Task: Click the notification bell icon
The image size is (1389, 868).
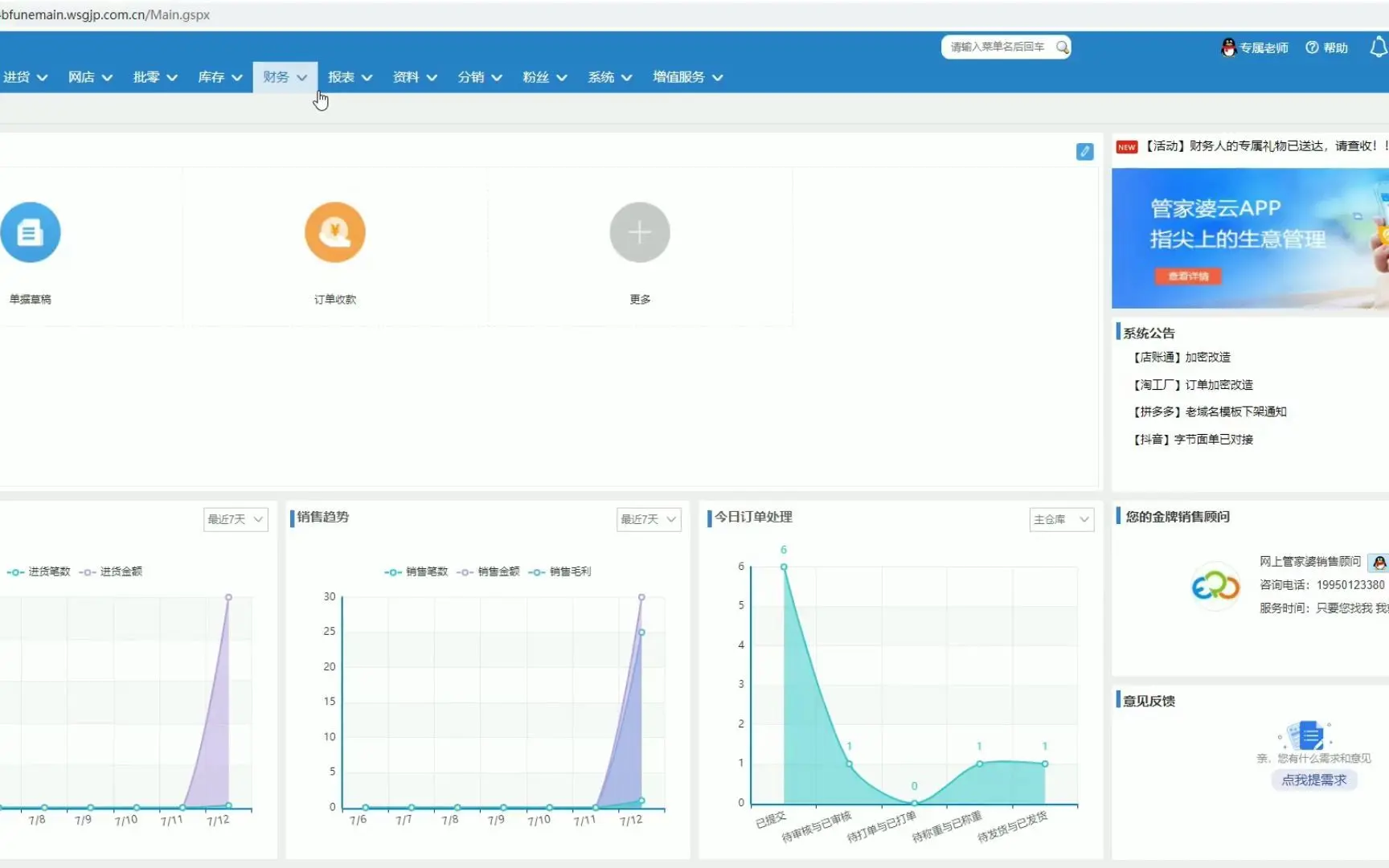Action: click(x=1379, y=47)
